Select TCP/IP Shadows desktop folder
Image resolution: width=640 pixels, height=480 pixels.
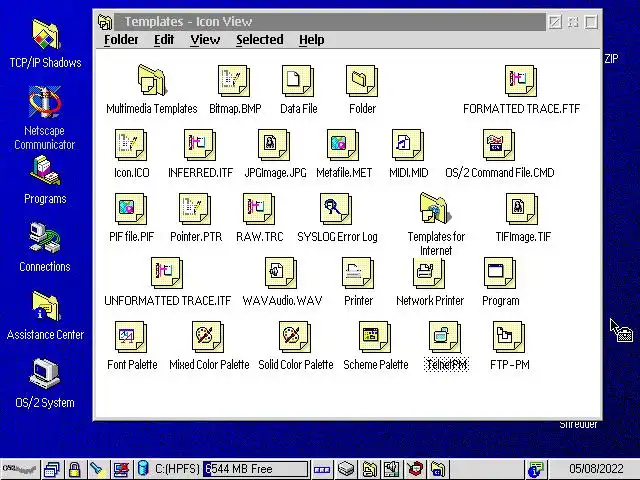point(45,34)
